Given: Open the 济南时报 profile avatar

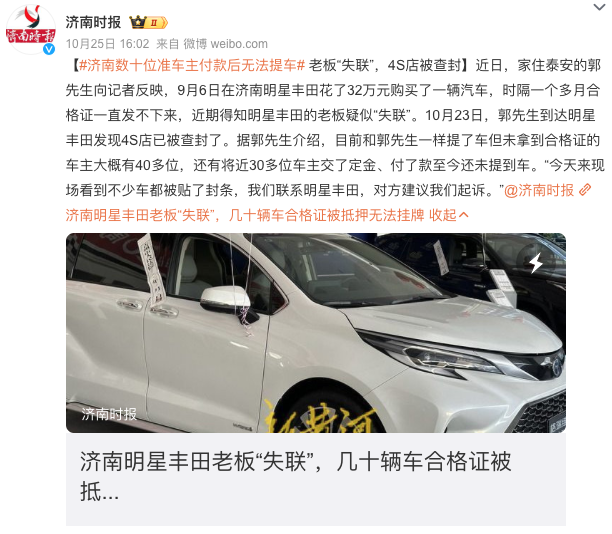Looking at the screenshot, I should (x=30, y=30).
